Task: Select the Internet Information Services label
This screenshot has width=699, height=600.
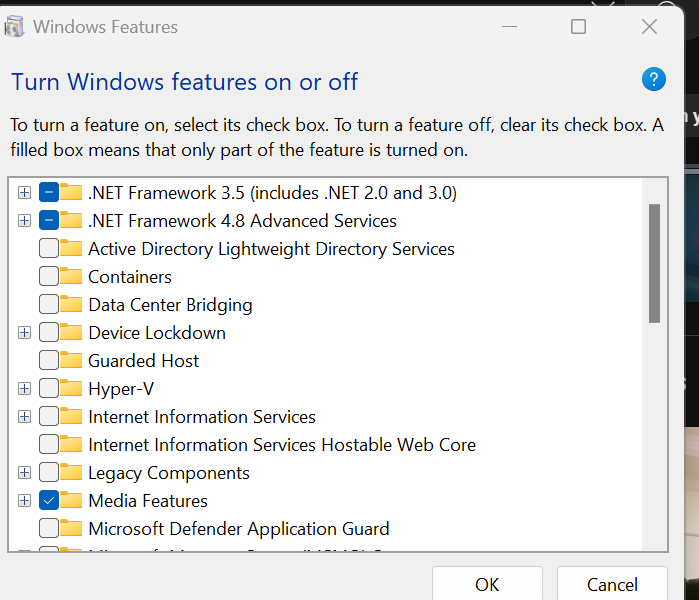Action: coord(202,417)
